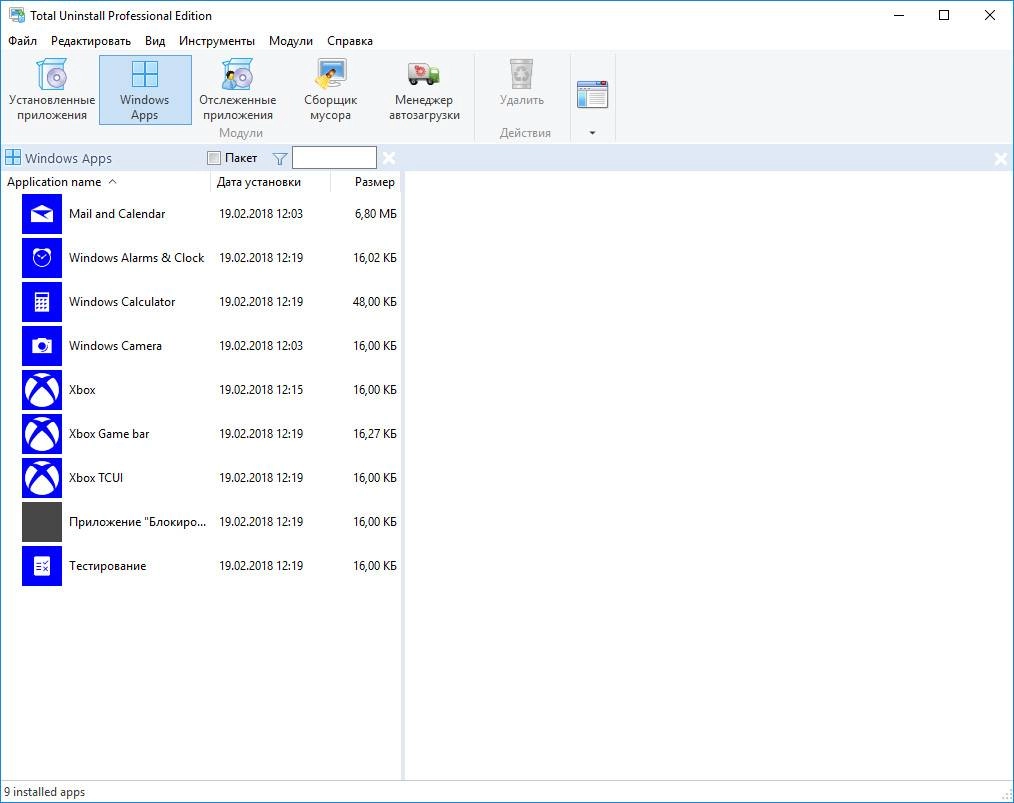1014x803 pixels.
Task: Click Xbox install date 19.02.2018 12:15
Action: (x=261, y=390)
